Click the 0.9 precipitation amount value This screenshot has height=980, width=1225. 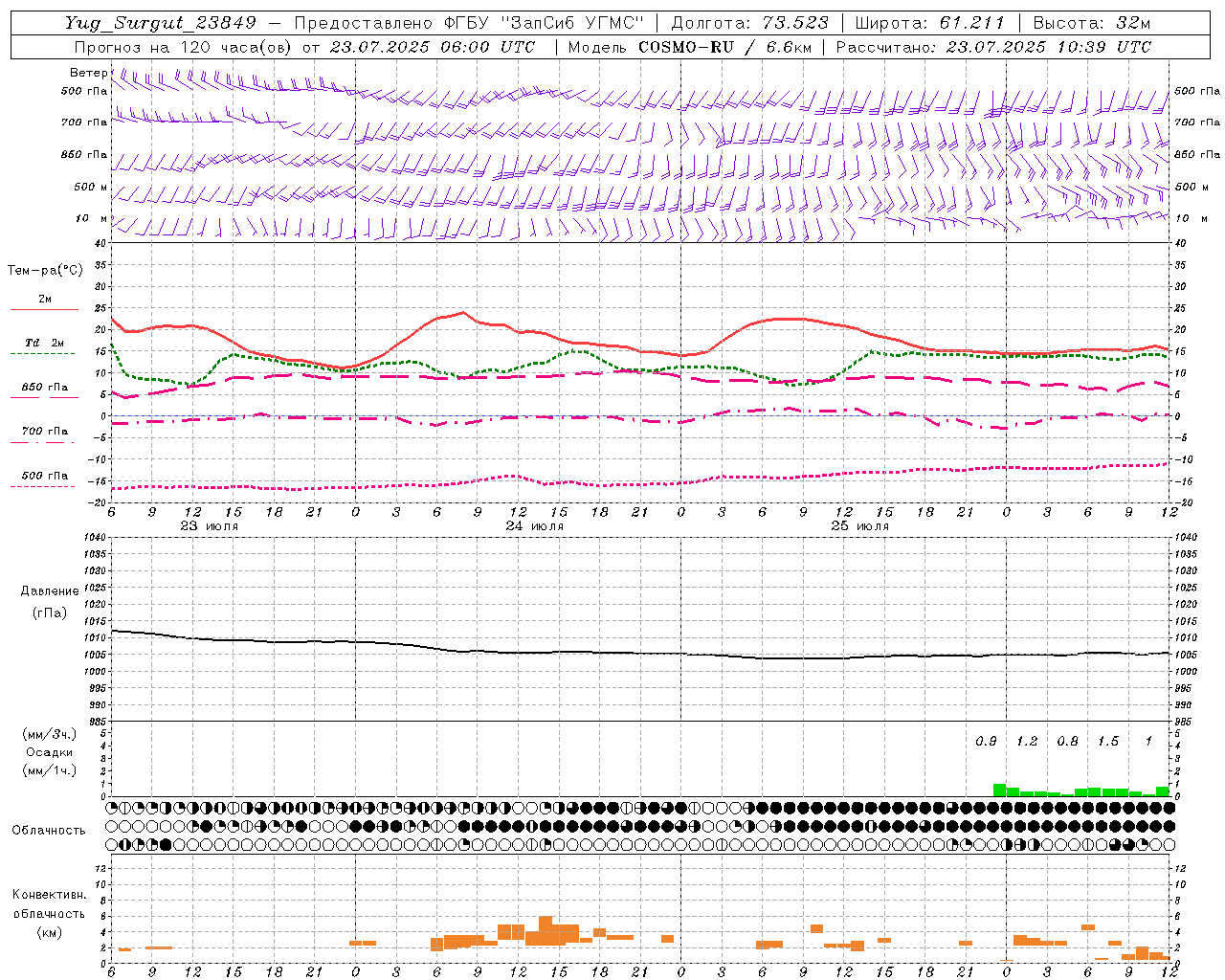(x=986, y=742)
